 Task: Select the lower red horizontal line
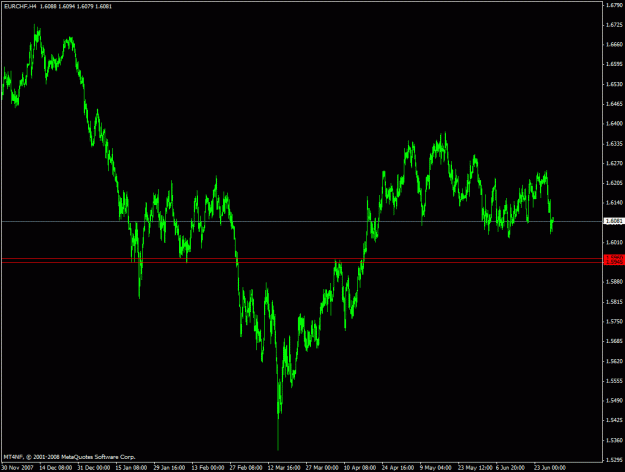(303, 263)
